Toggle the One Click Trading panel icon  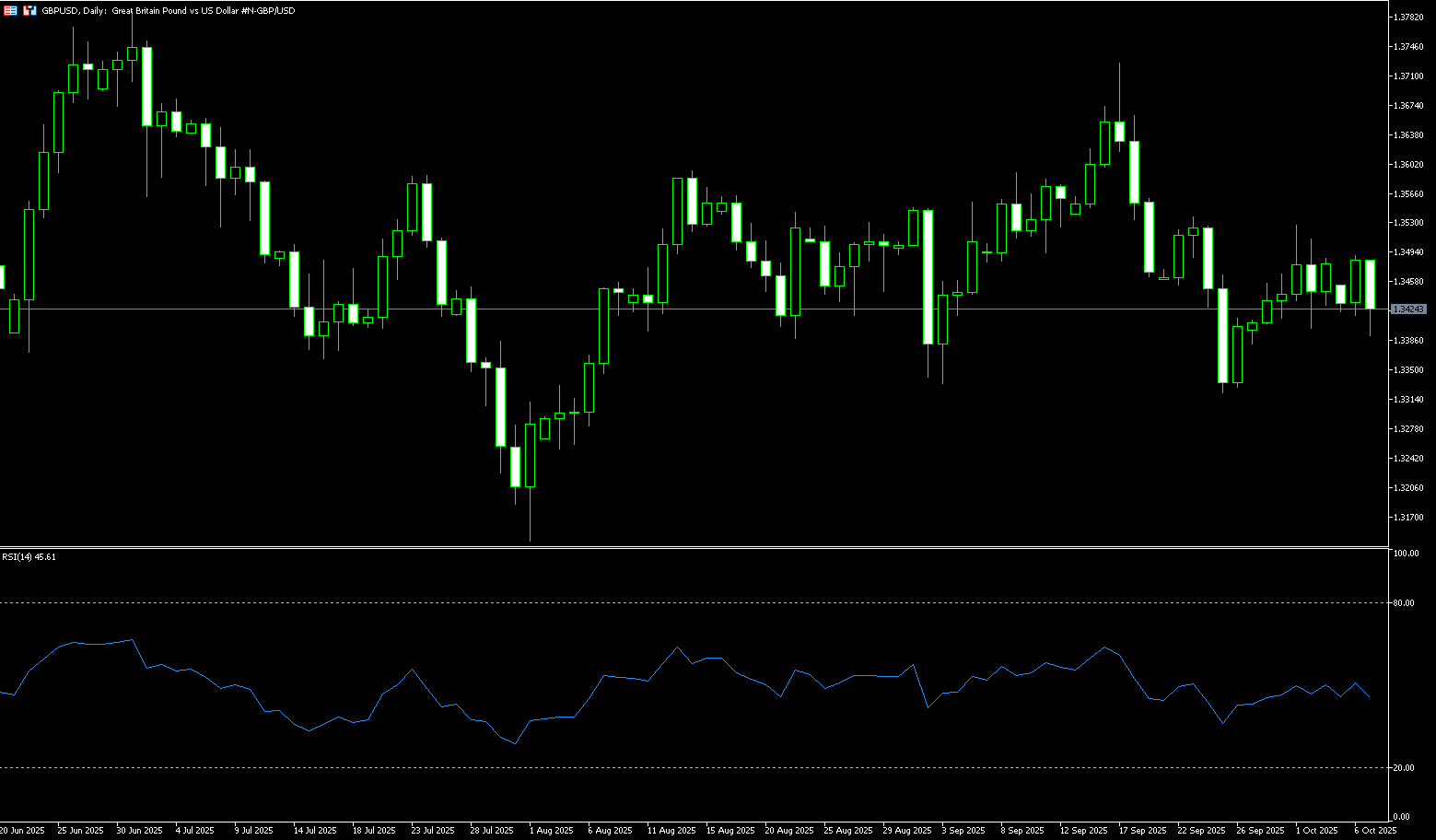[30, 10]
